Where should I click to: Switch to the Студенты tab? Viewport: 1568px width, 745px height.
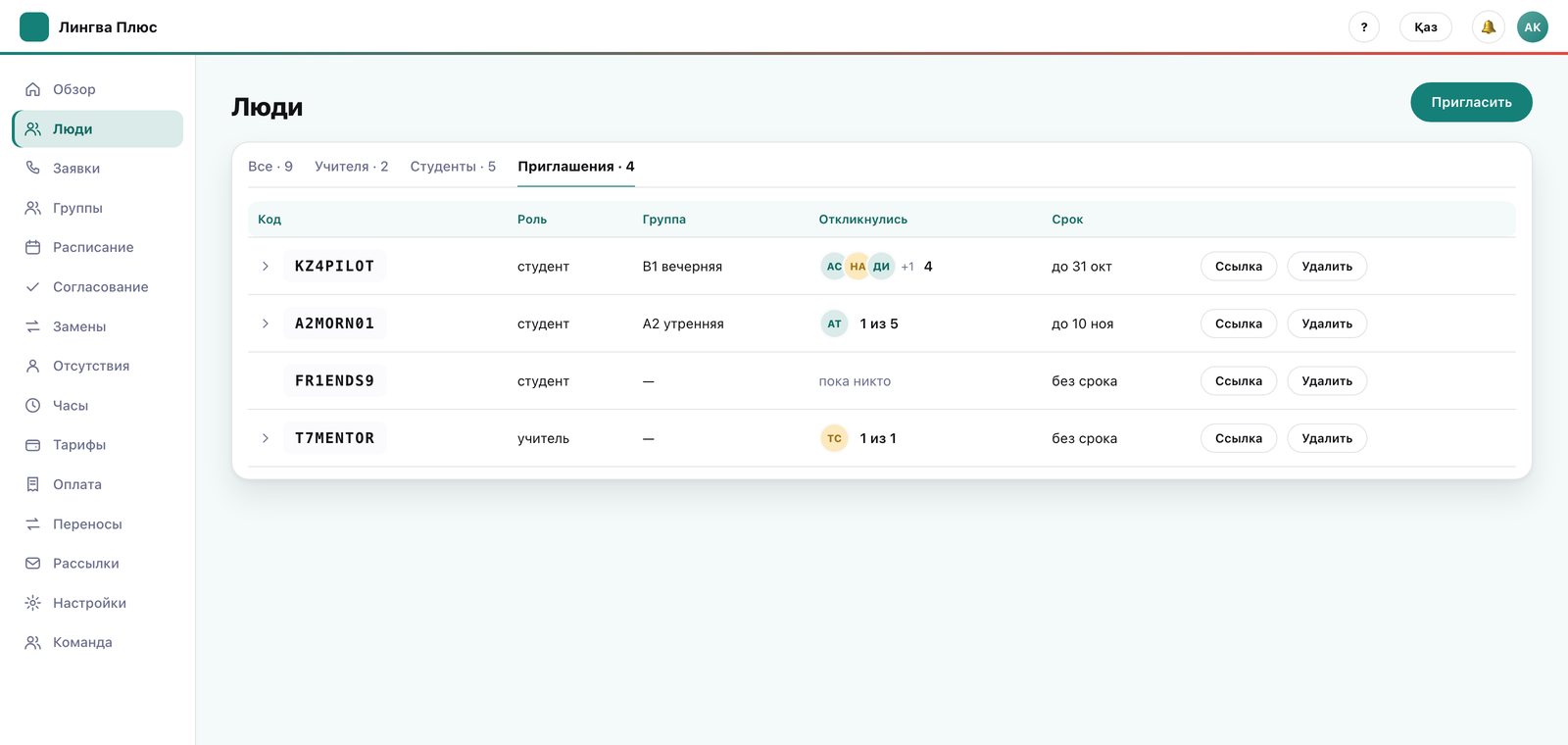(453, 167)
